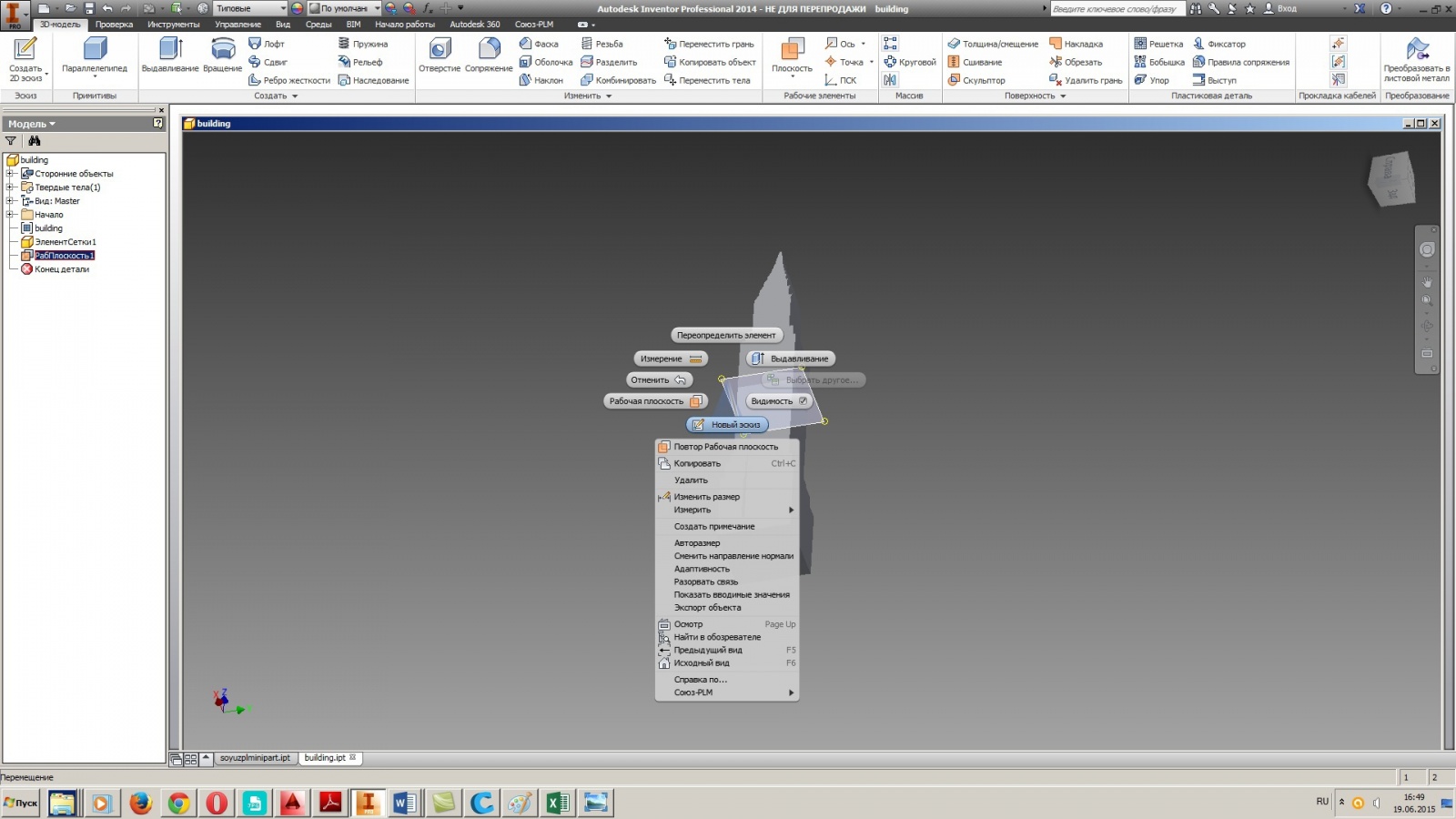1456x819 pixels.
Task: Select the Решетка (Grill) tool
Action: point(1158,44)
